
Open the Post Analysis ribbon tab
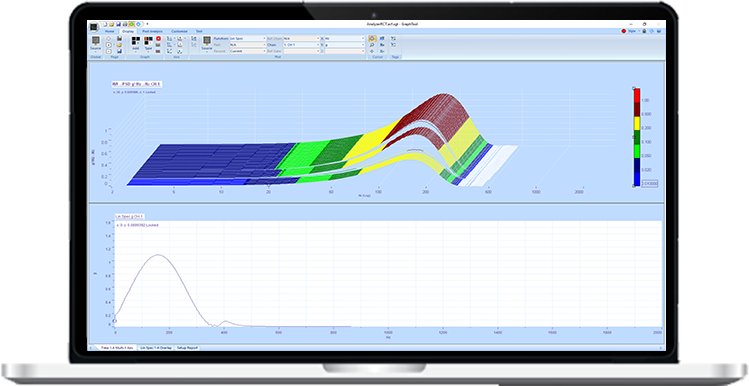click(x=152, y=31)
